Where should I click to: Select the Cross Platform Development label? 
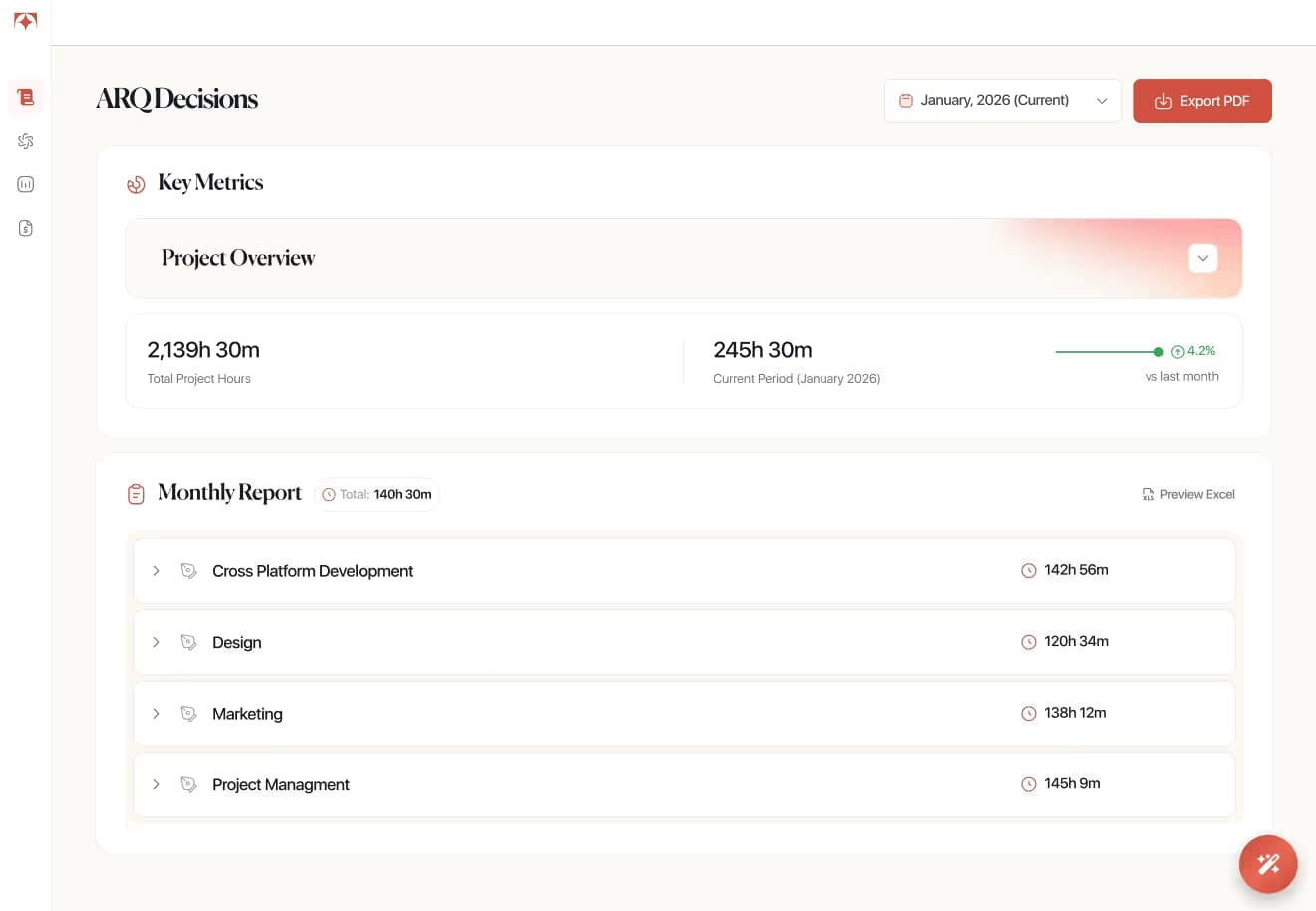pos(312,571)
